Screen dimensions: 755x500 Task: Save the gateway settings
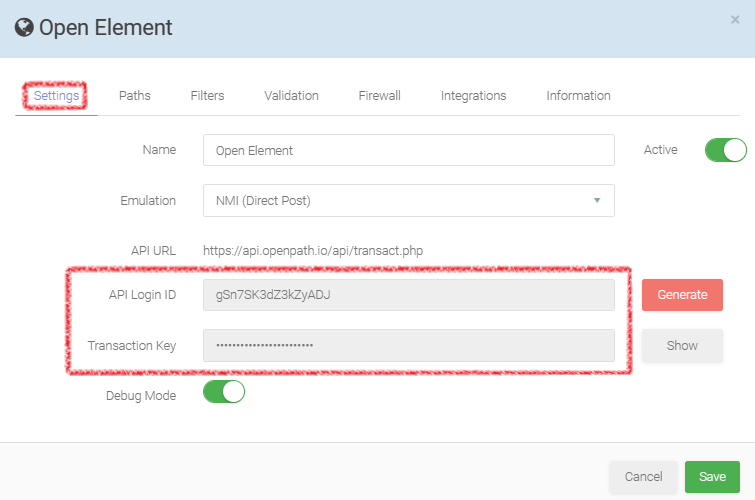pyautogui.click(x=712, y=477)
